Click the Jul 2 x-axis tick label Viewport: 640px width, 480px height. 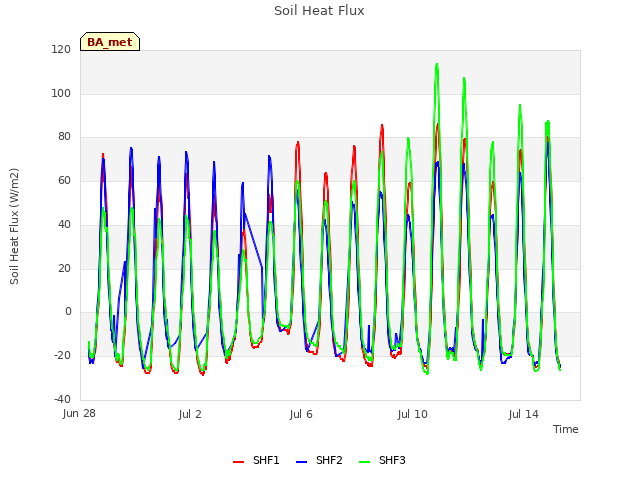coord(190,415)
